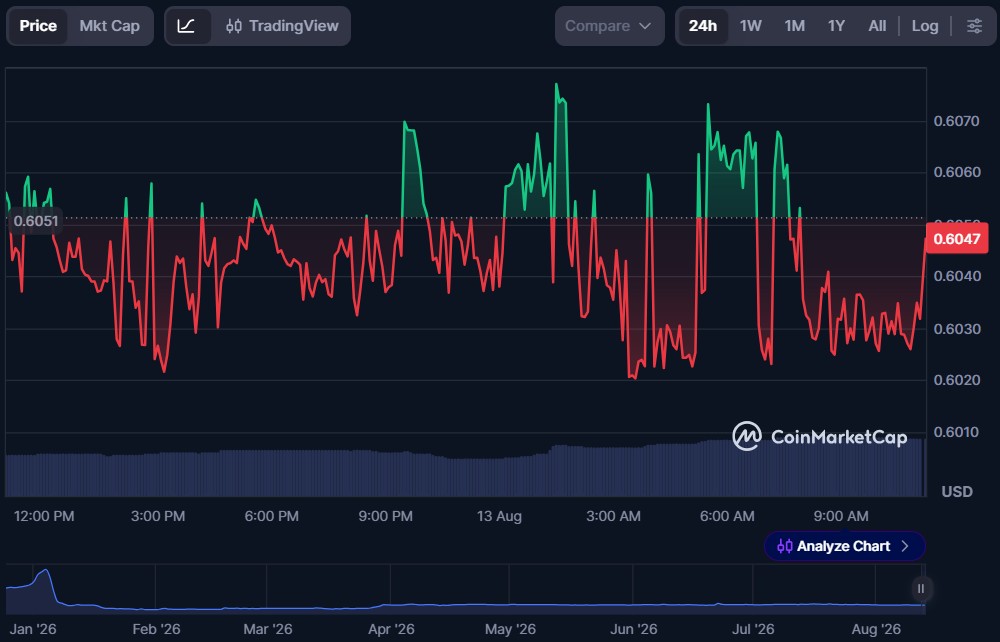Click the red 0.6047 current price label
The image size is (1000, 642).
click(x=956, y=238)
